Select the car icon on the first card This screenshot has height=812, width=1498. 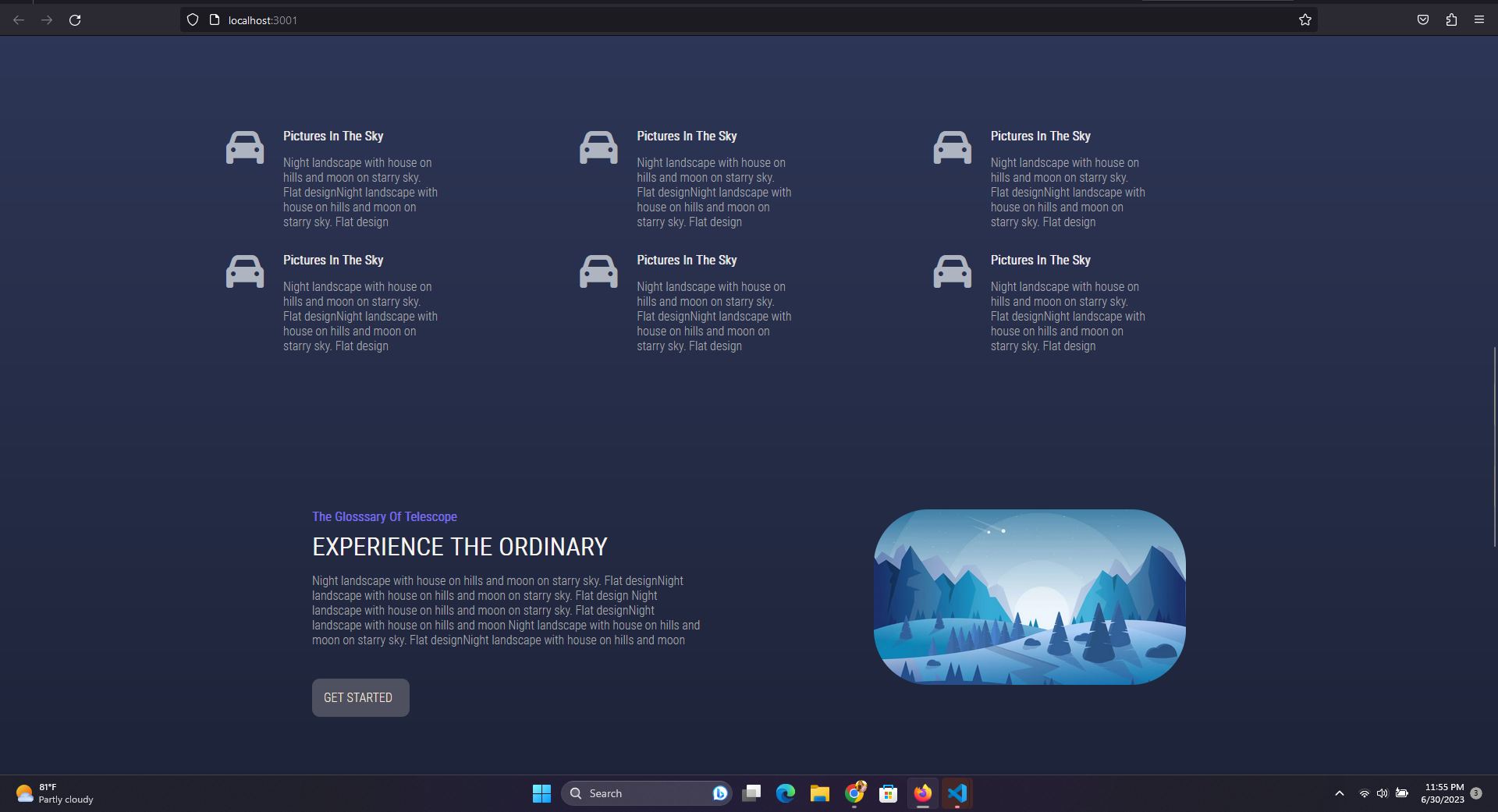[x=244, y=147]
